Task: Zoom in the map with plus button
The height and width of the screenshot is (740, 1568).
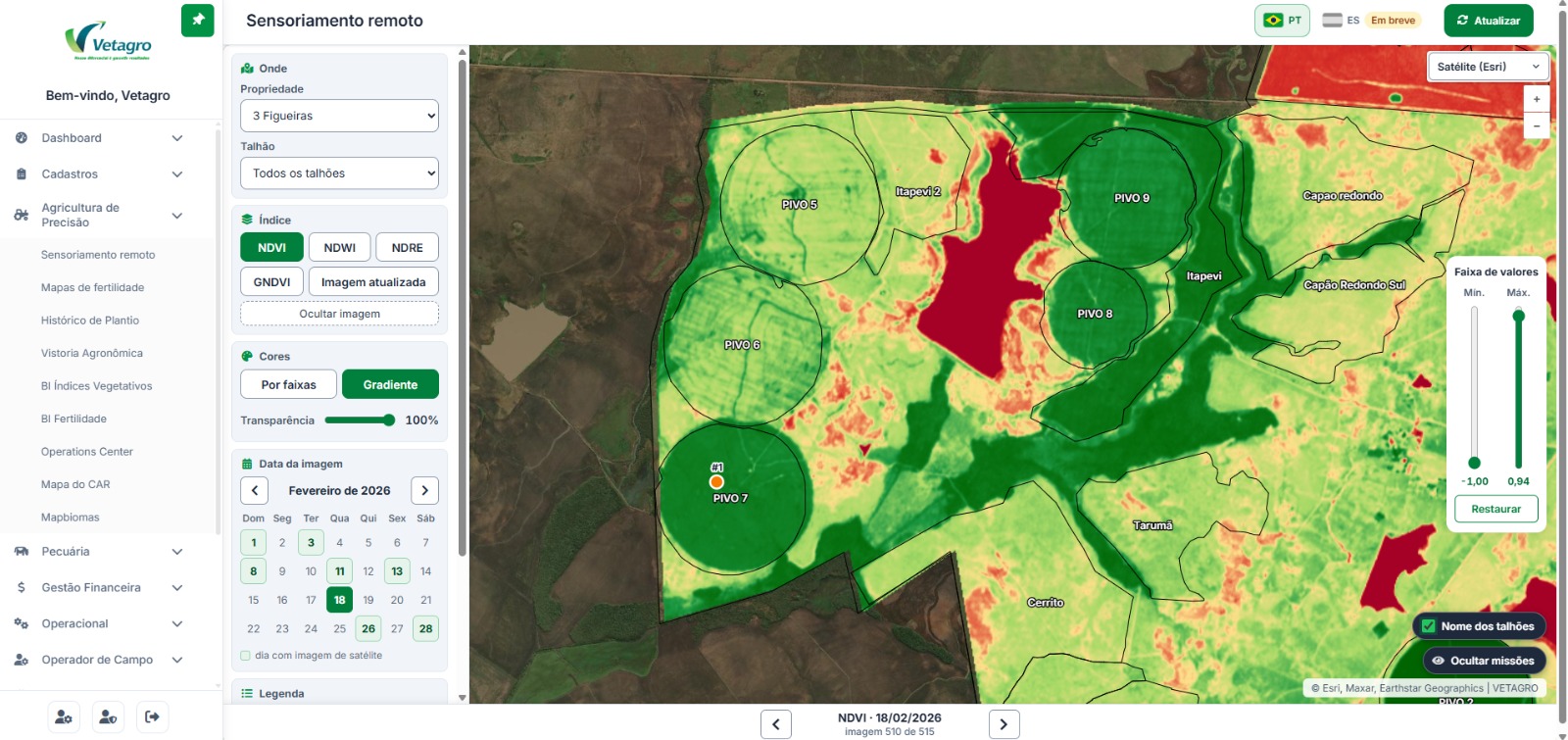Action: [x=1537, y=99]
